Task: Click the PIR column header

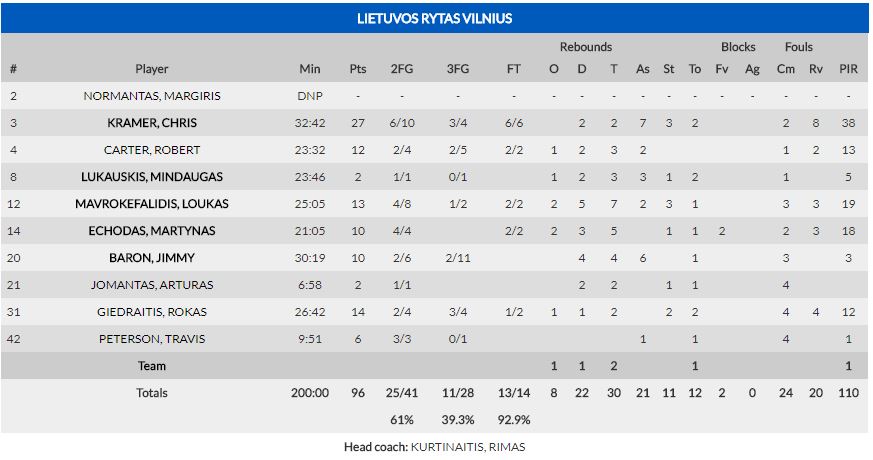Action: [x=848, y=69]
